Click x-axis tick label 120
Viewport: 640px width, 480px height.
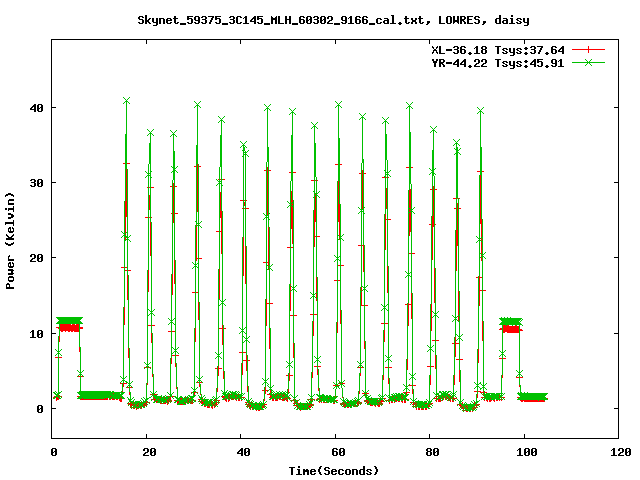[621, 452]
